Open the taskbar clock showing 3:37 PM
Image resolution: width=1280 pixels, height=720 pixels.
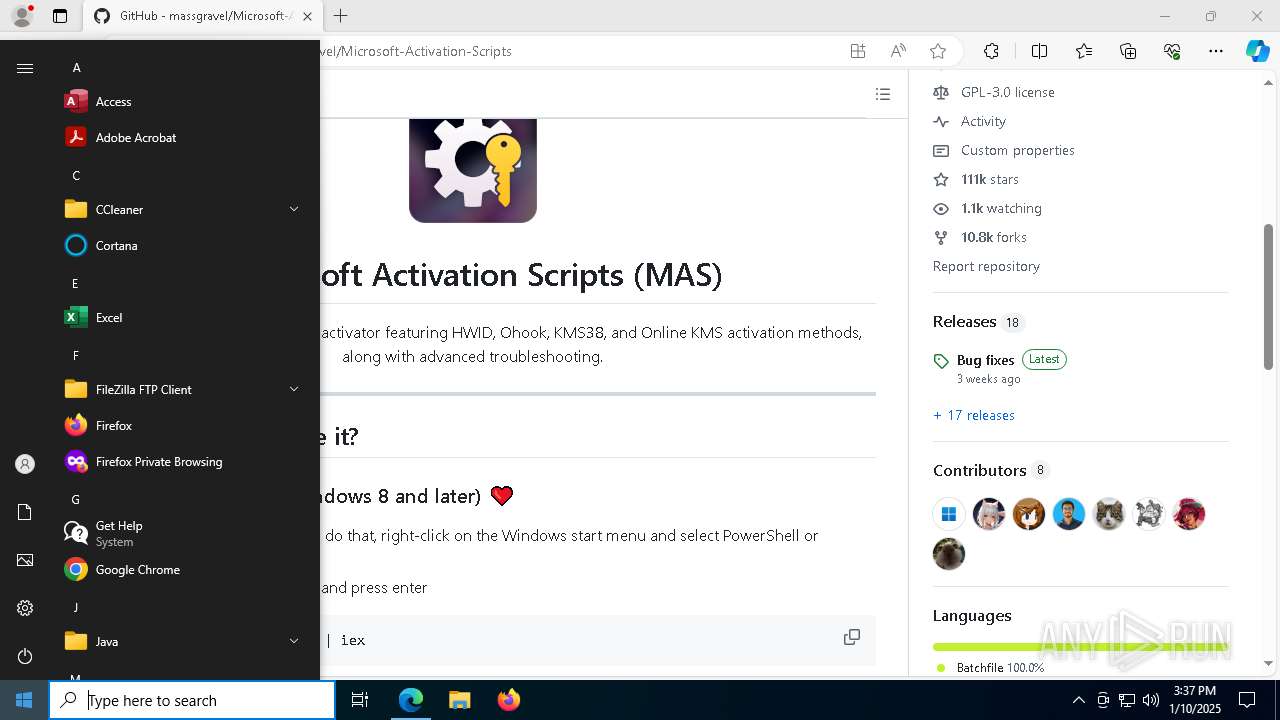1194,700
